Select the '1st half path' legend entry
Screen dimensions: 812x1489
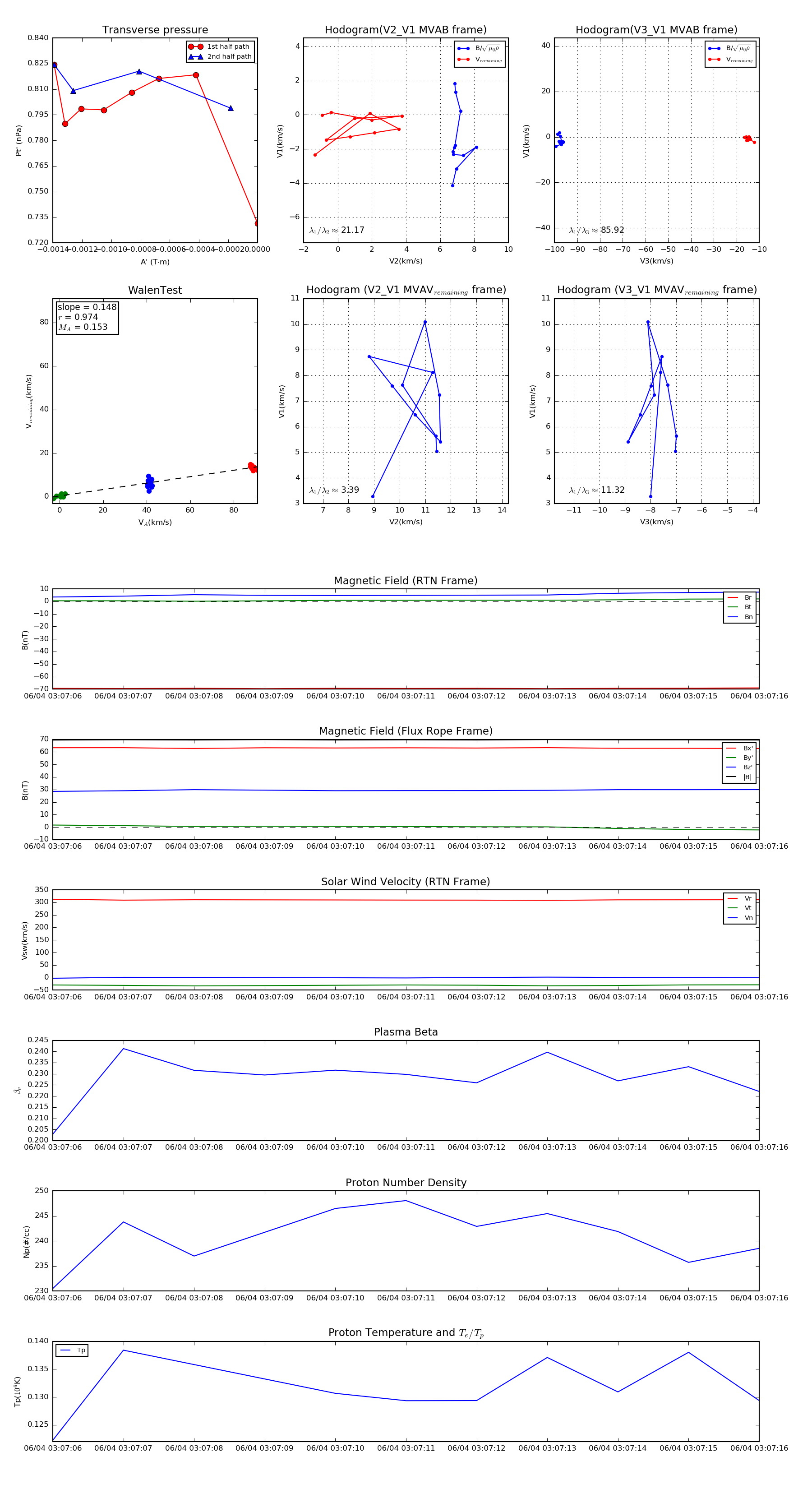[x=220, y=46]
